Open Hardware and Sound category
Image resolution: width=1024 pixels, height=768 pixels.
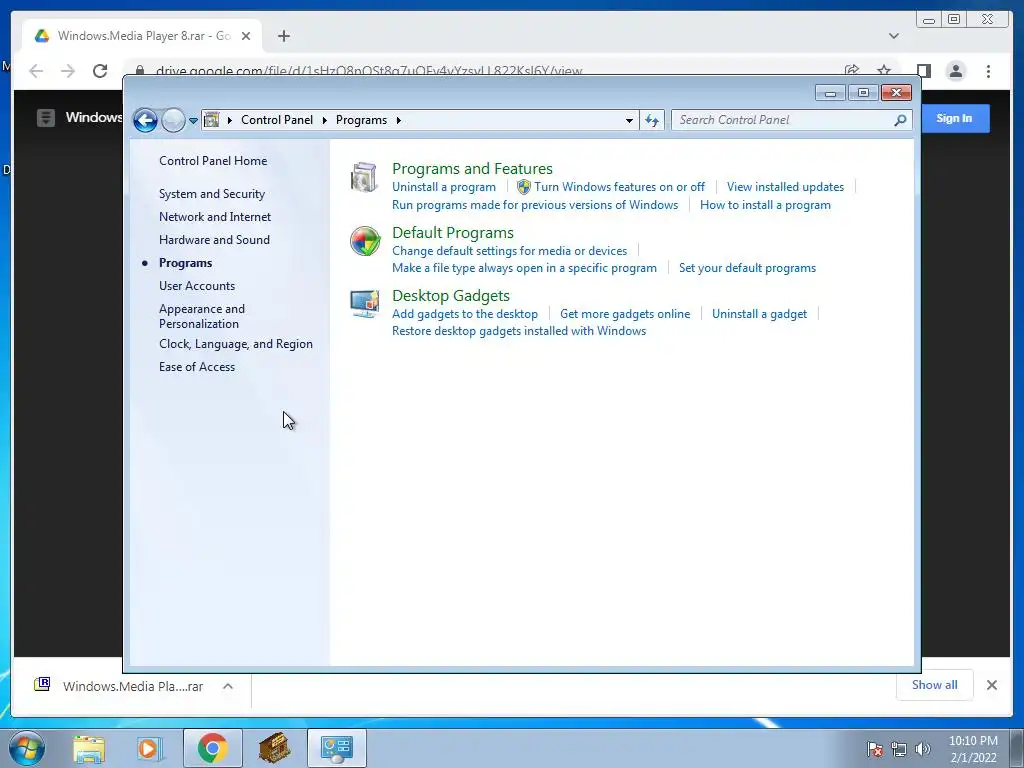pos(214,240)
